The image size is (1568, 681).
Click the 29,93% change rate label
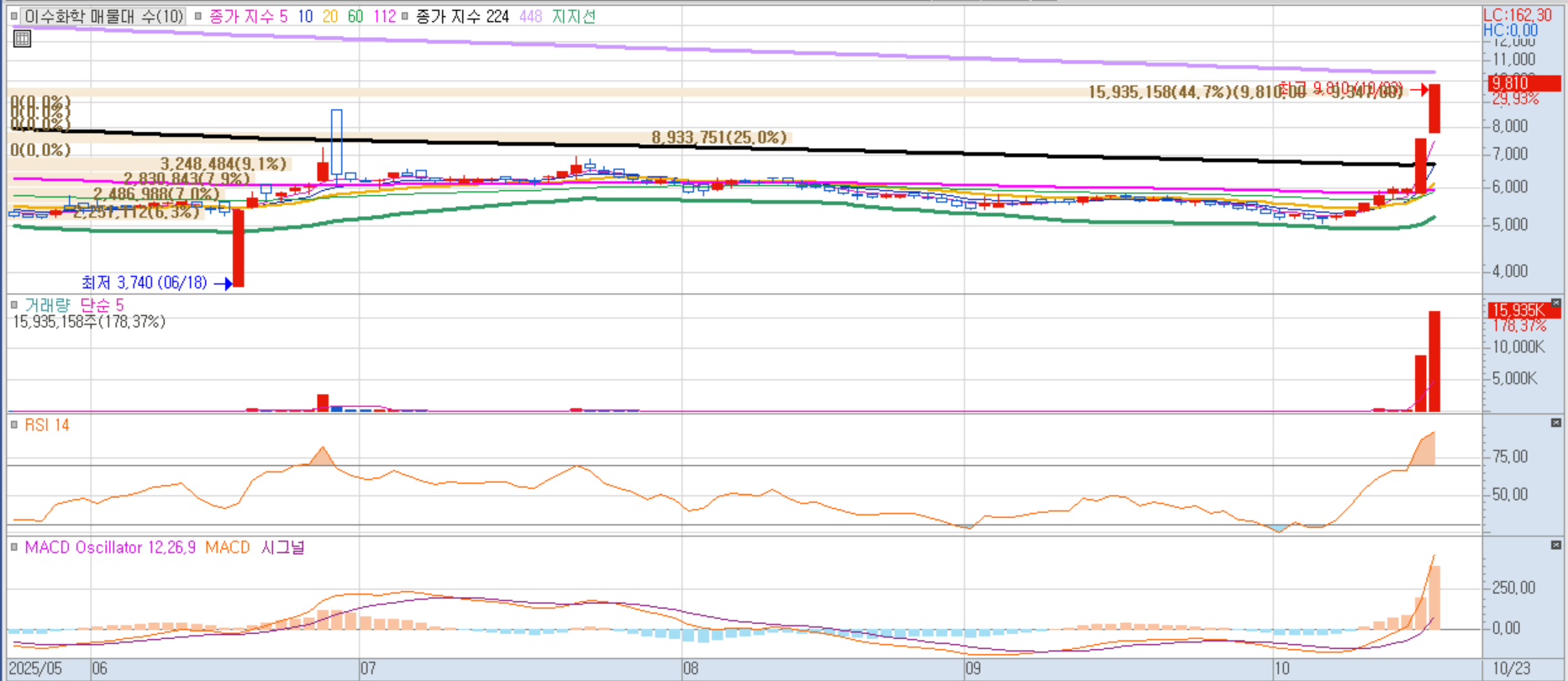coord(1516,99)
